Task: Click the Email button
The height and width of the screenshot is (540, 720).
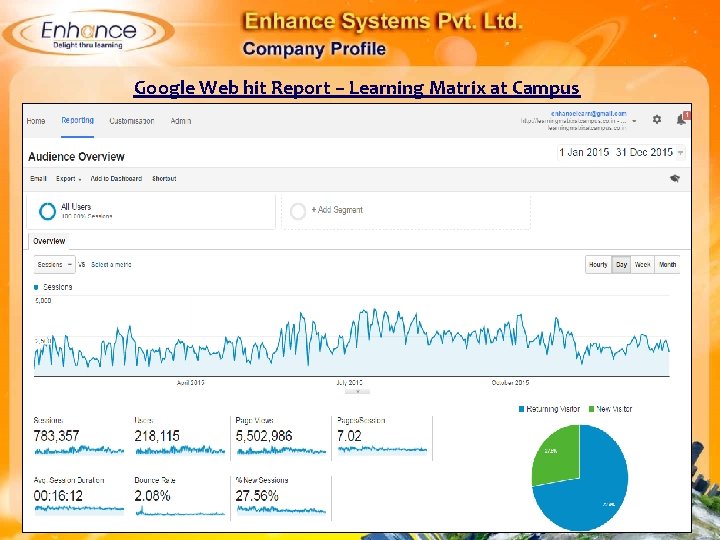Action: tap(39, 179)
